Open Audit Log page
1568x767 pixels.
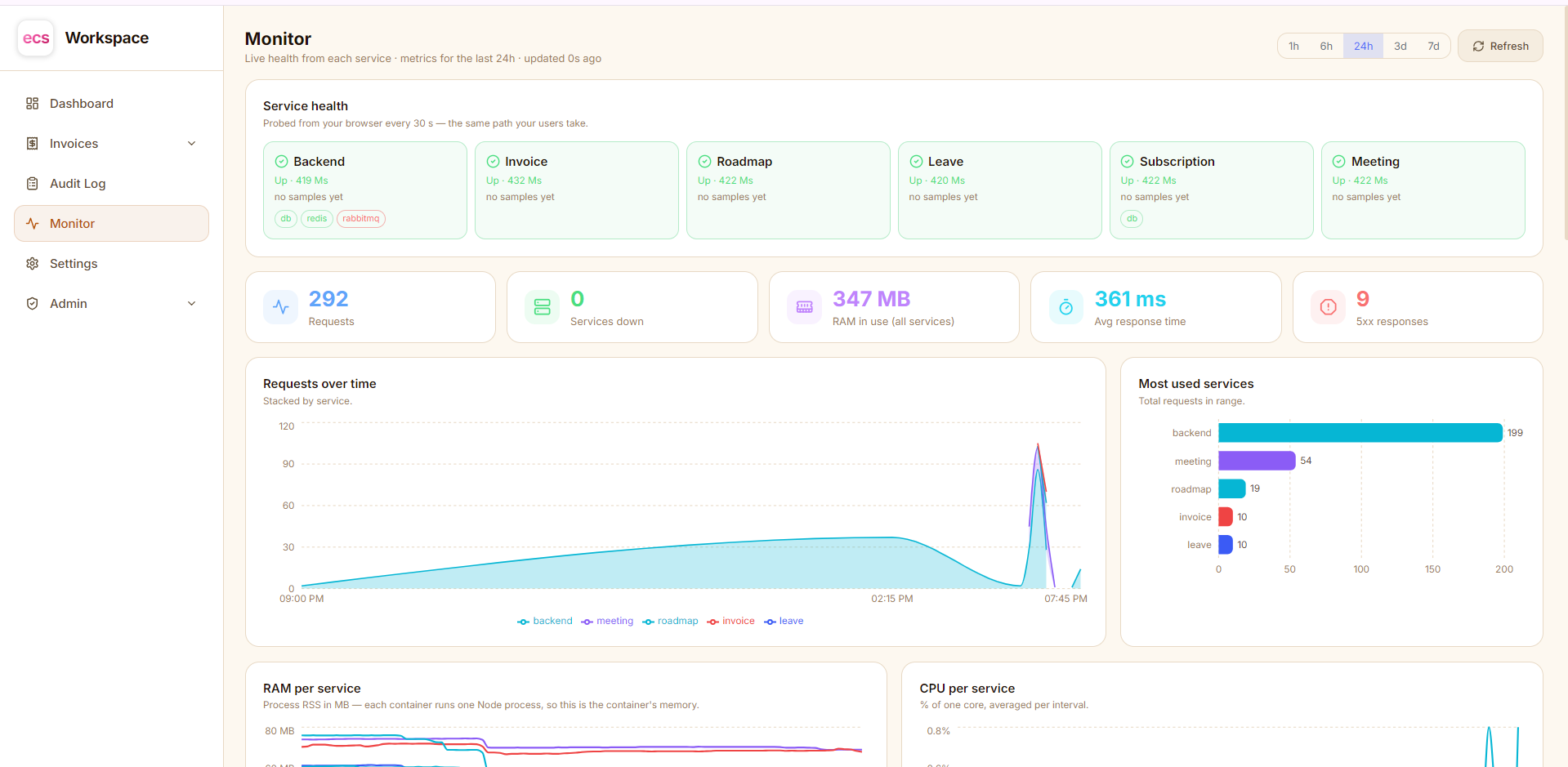click(x=111, y=184)
